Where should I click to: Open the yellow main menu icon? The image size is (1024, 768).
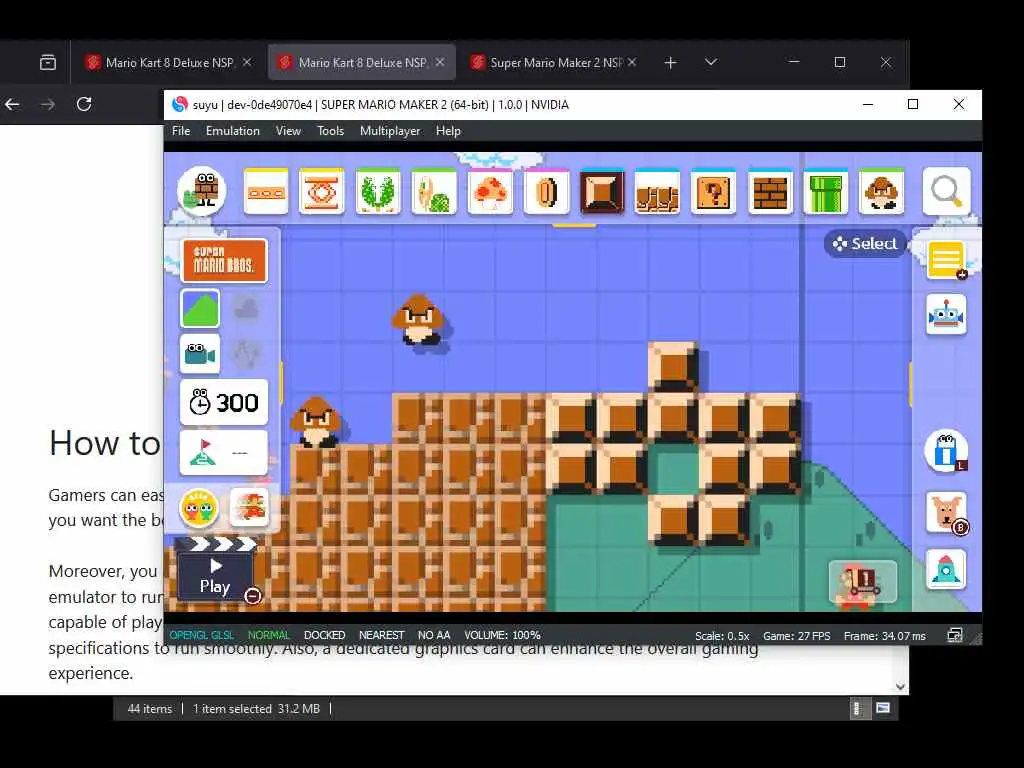(x=946, y=259)
